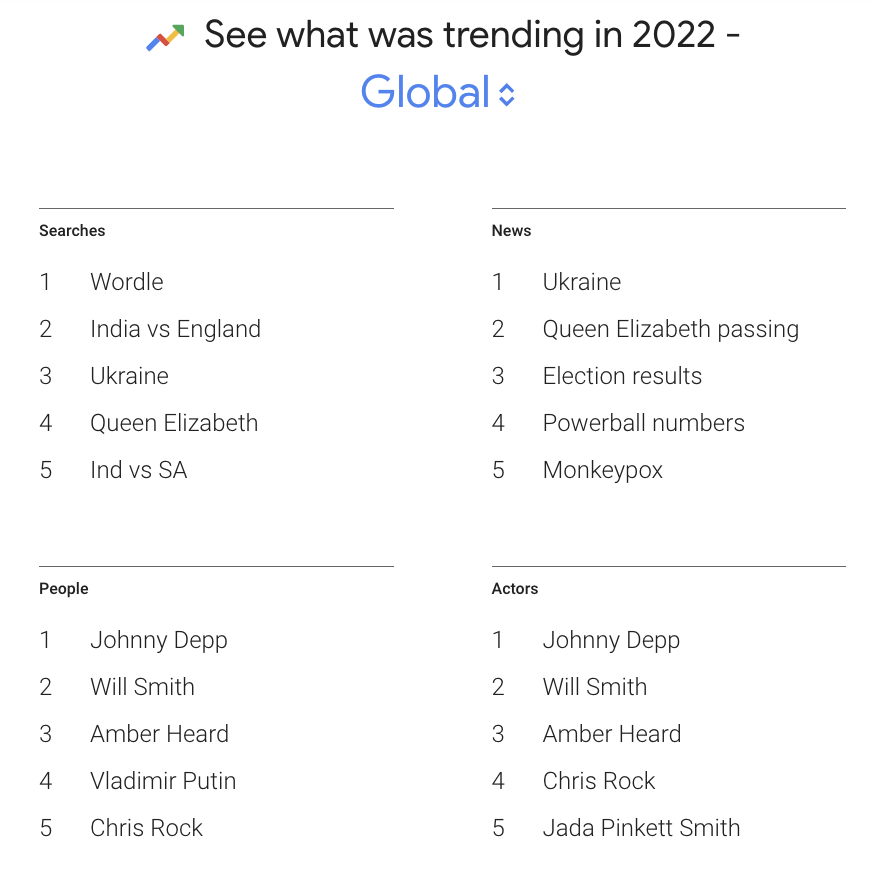
Task: Select Vladimir Putin in People
Action: tap(163, 781)
